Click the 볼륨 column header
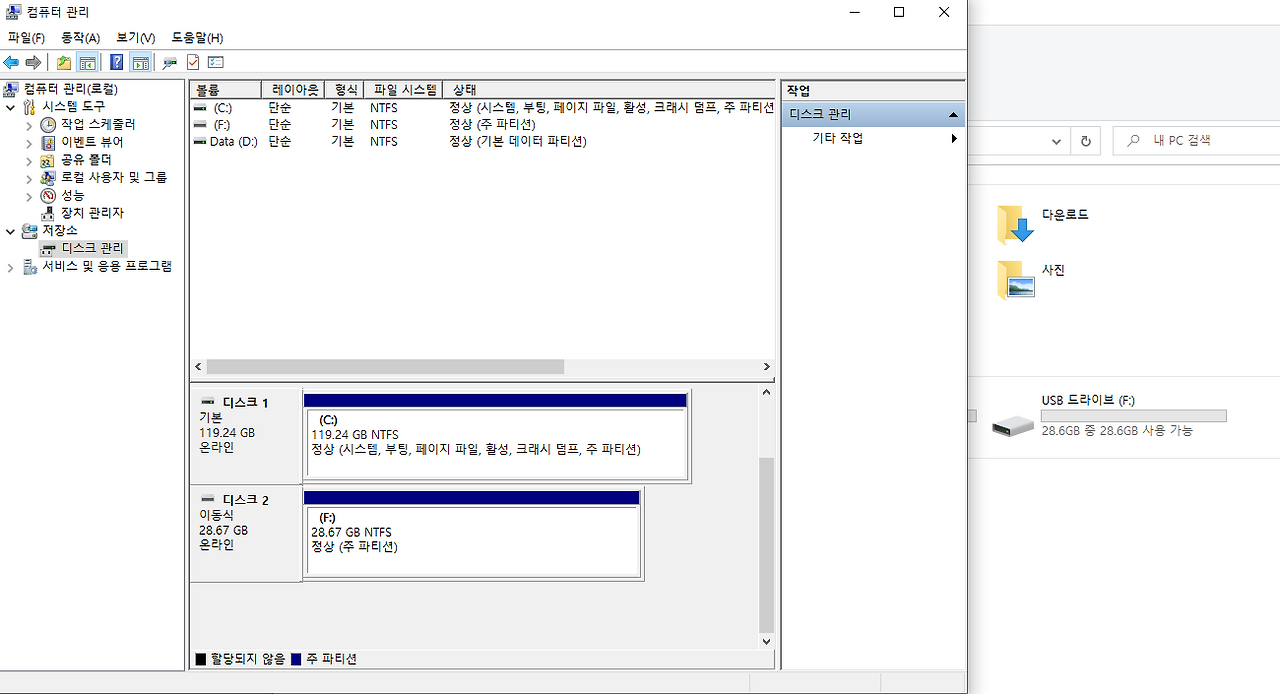The image size is (1280, 694). [226, 90]
